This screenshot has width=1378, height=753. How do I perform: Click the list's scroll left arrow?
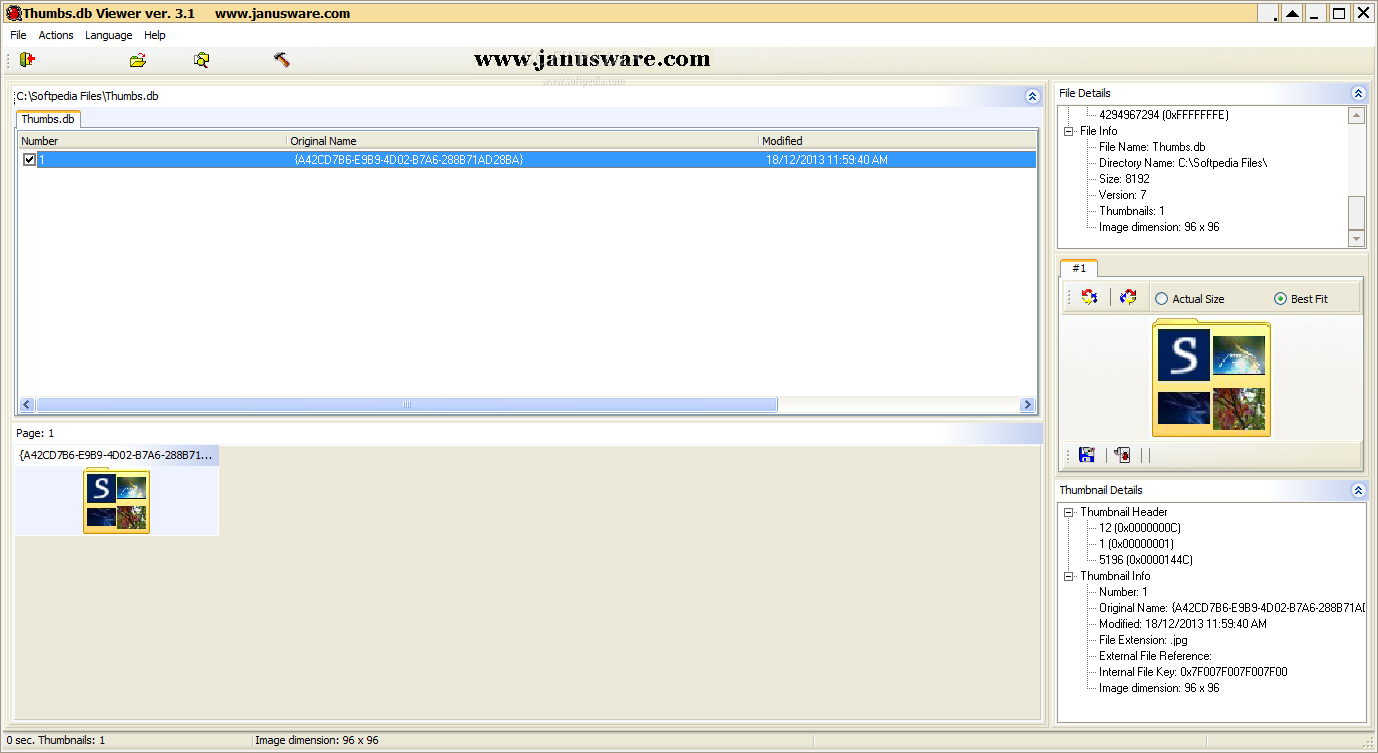pyautogui.click(x=26, y=405)
